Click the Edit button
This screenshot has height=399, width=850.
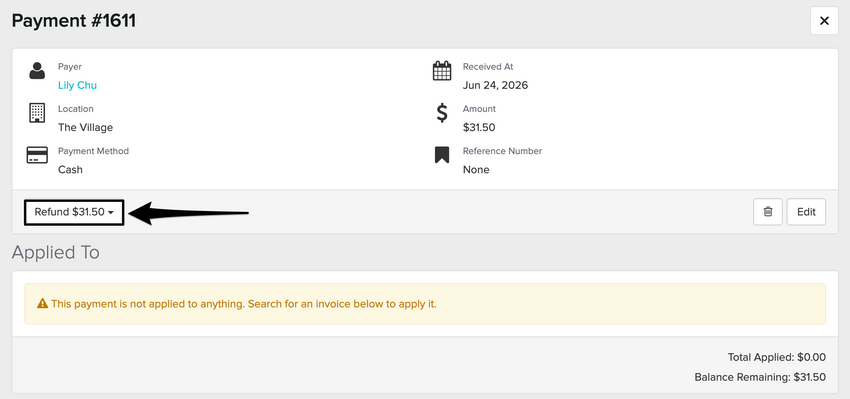(806, 212)
